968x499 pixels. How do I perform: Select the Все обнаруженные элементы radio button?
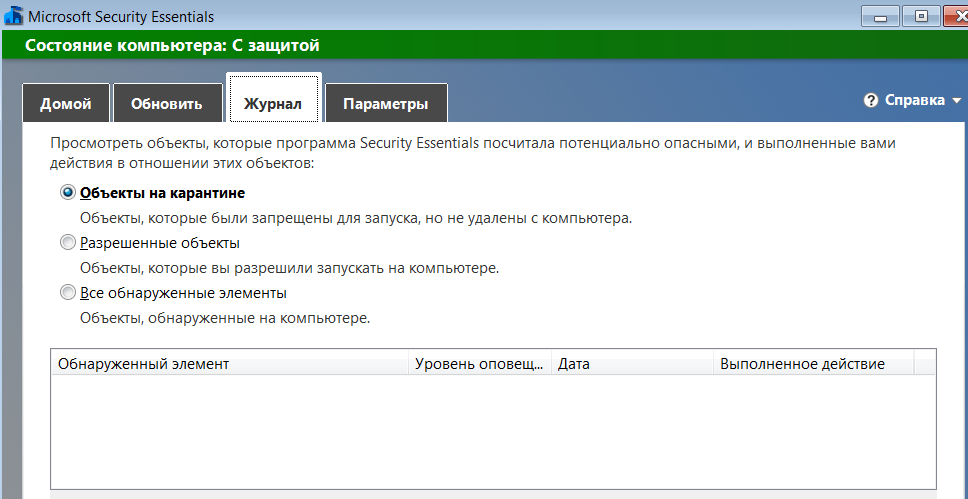click(x=67, y=293)
